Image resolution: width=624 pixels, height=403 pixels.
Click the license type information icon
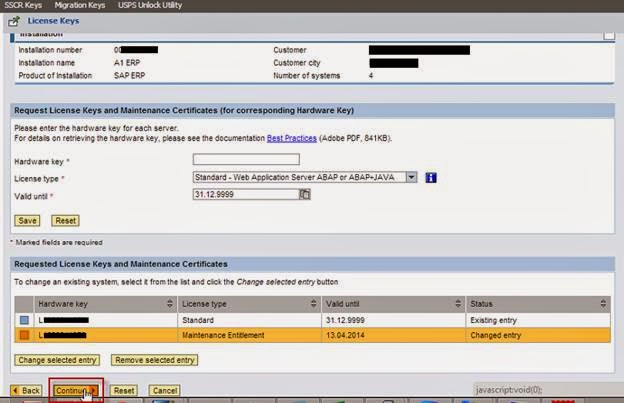coord(431,177)
